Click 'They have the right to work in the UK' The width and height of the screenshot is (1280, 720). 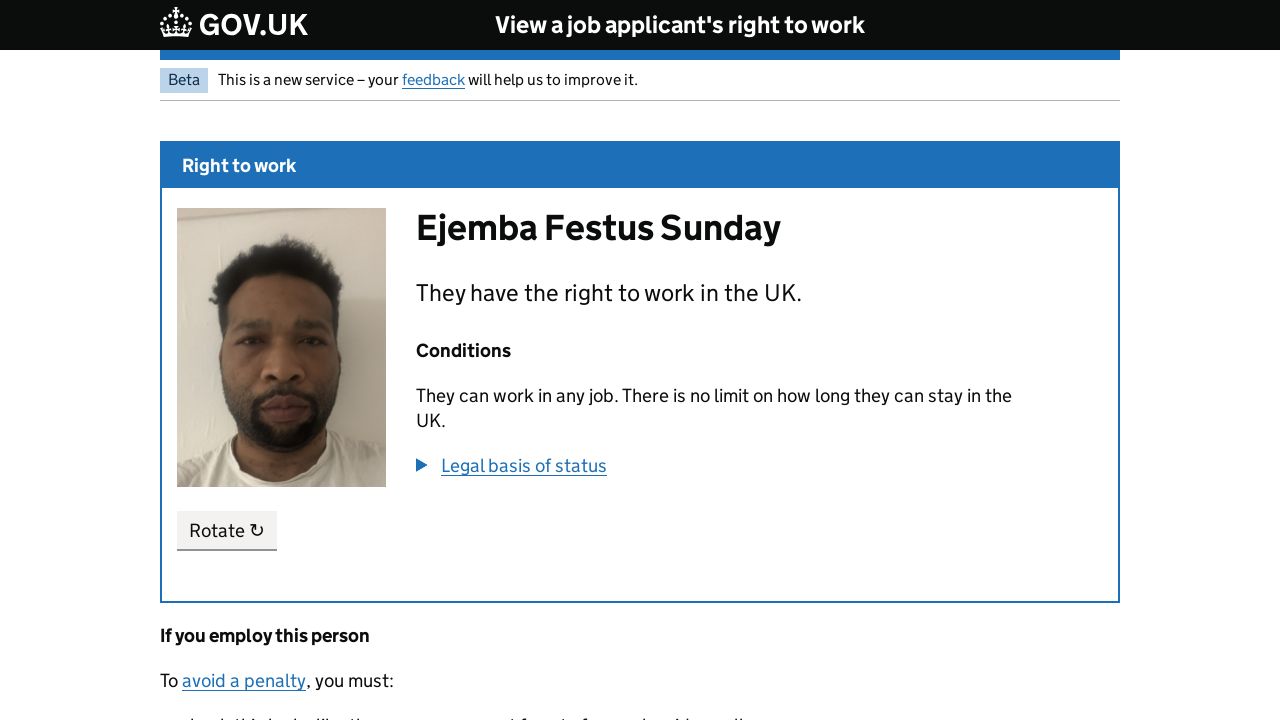click(x=608, y=293)
